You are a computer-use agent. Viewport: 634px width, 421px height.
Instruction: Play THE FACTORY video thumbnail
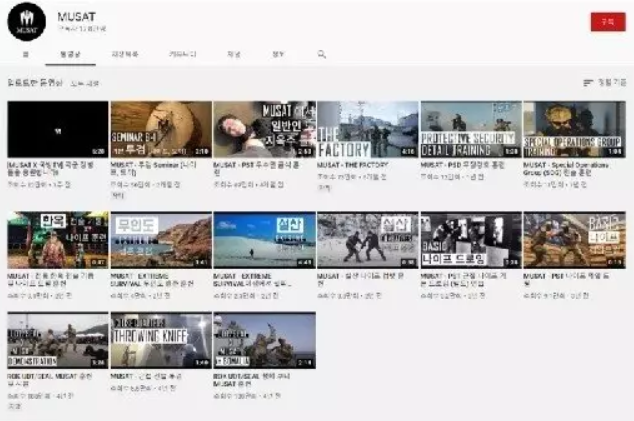coord(368,129)
